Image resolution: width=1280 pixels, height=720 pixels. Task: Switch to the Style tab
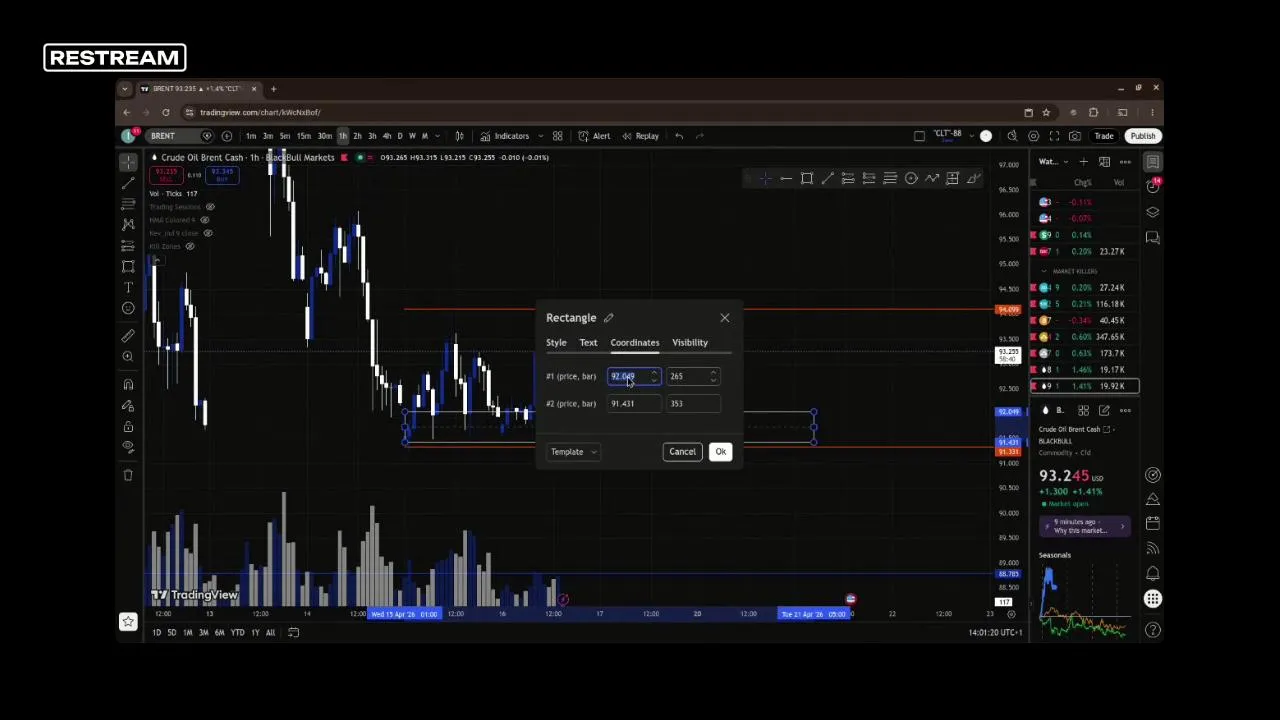[556, 343]
